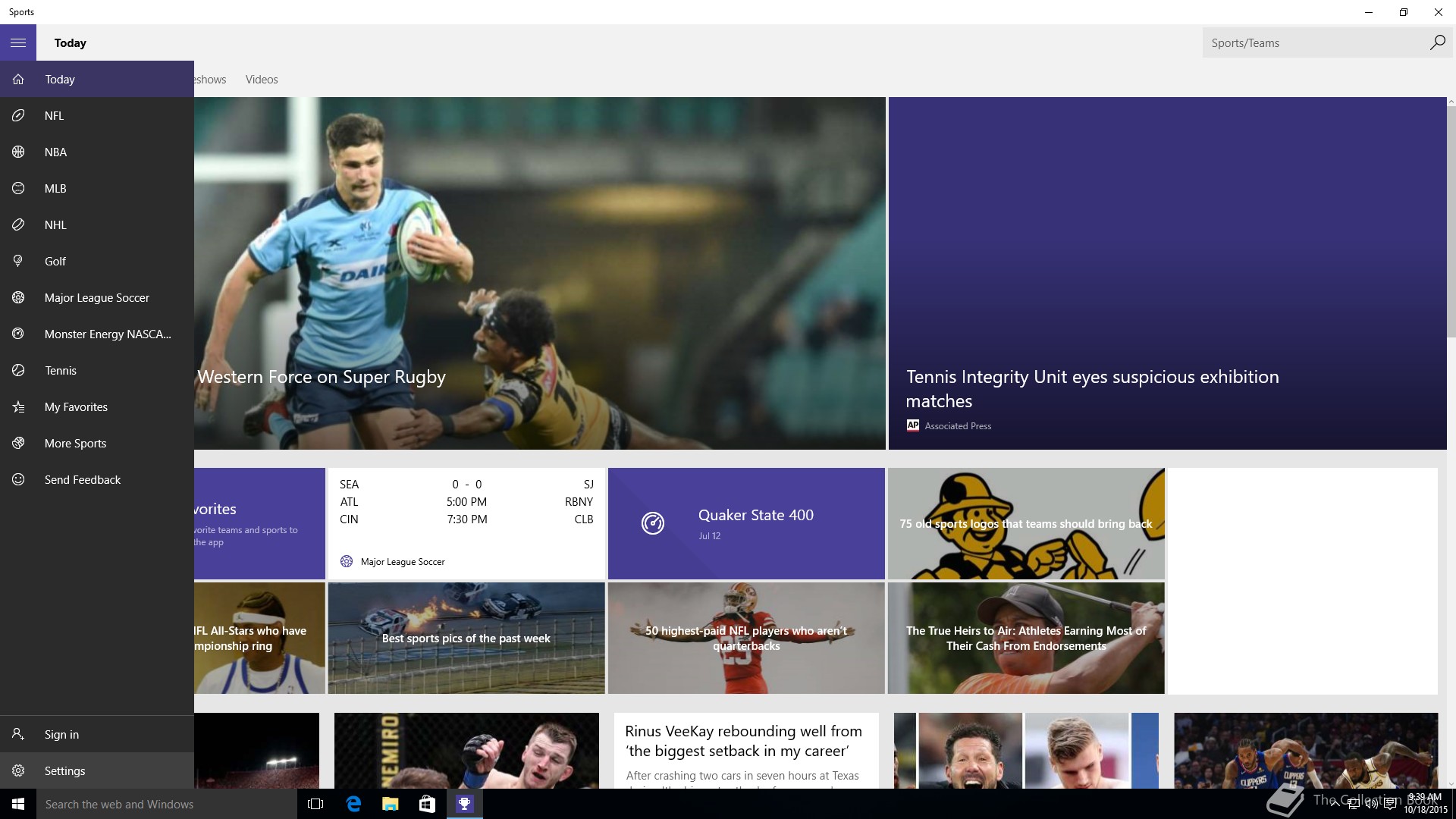Open Best sports pics of the past week

click(466, 638)
